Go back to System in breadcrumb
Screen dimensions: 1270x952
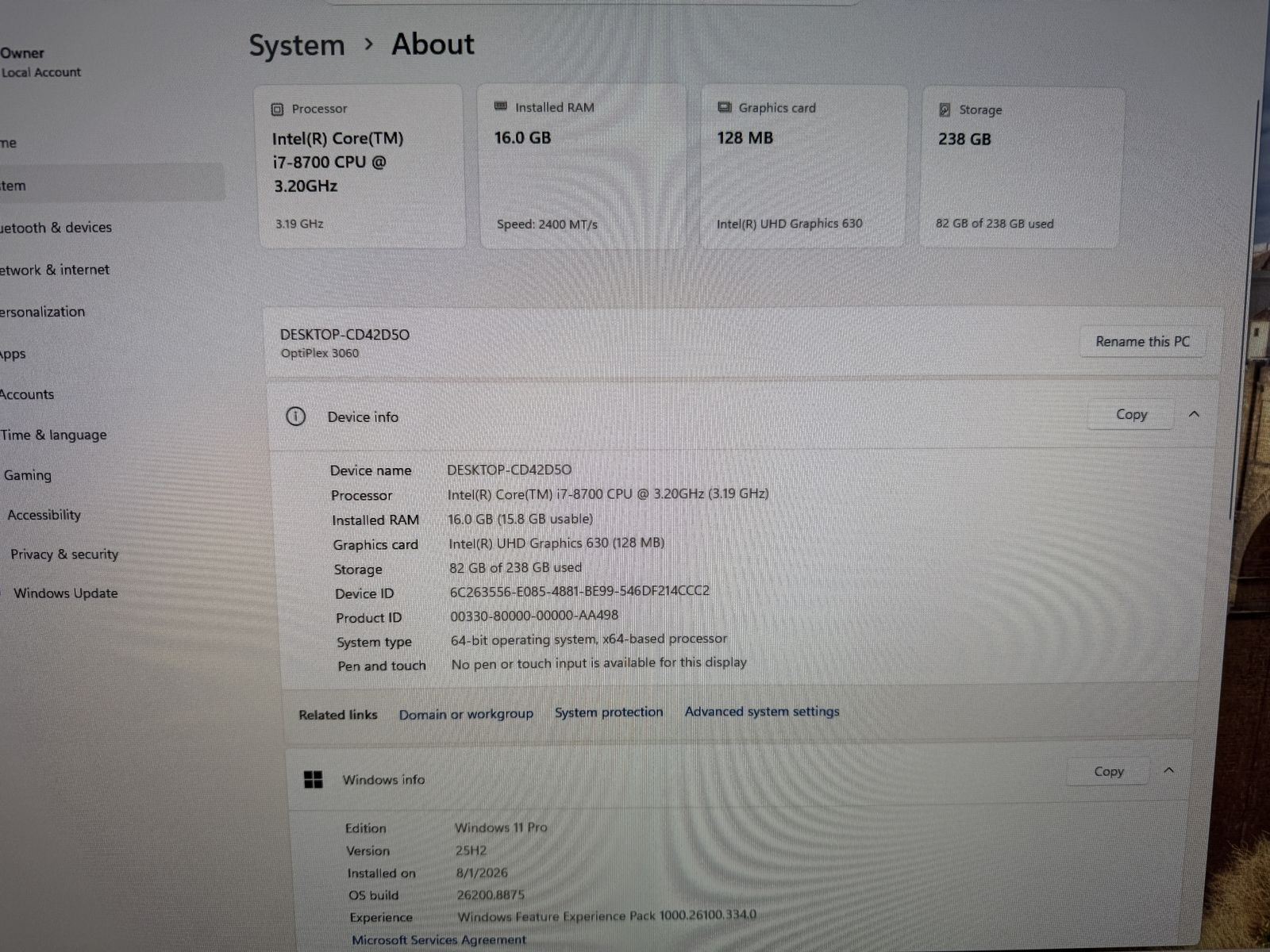pos(297,45)
